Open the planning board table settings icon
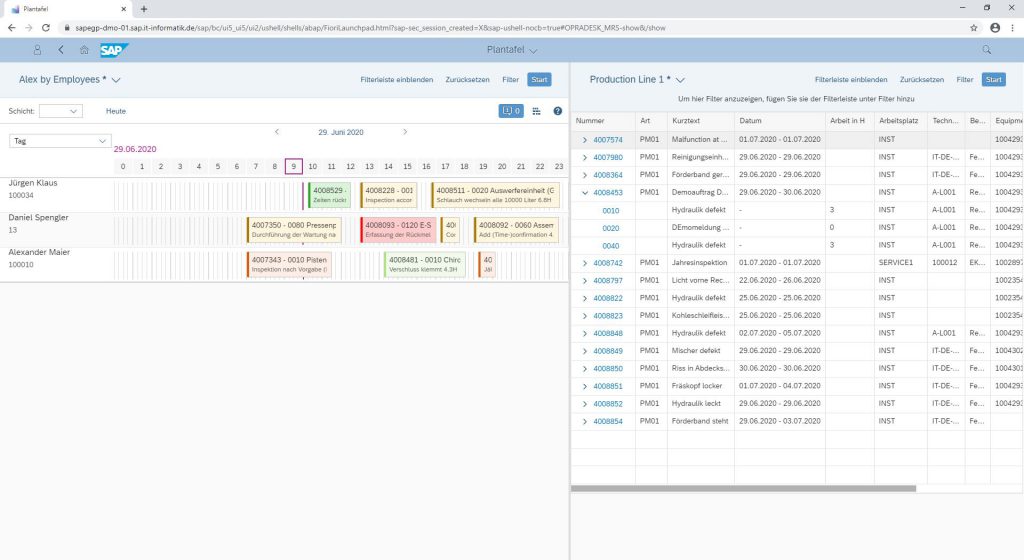 536,111
